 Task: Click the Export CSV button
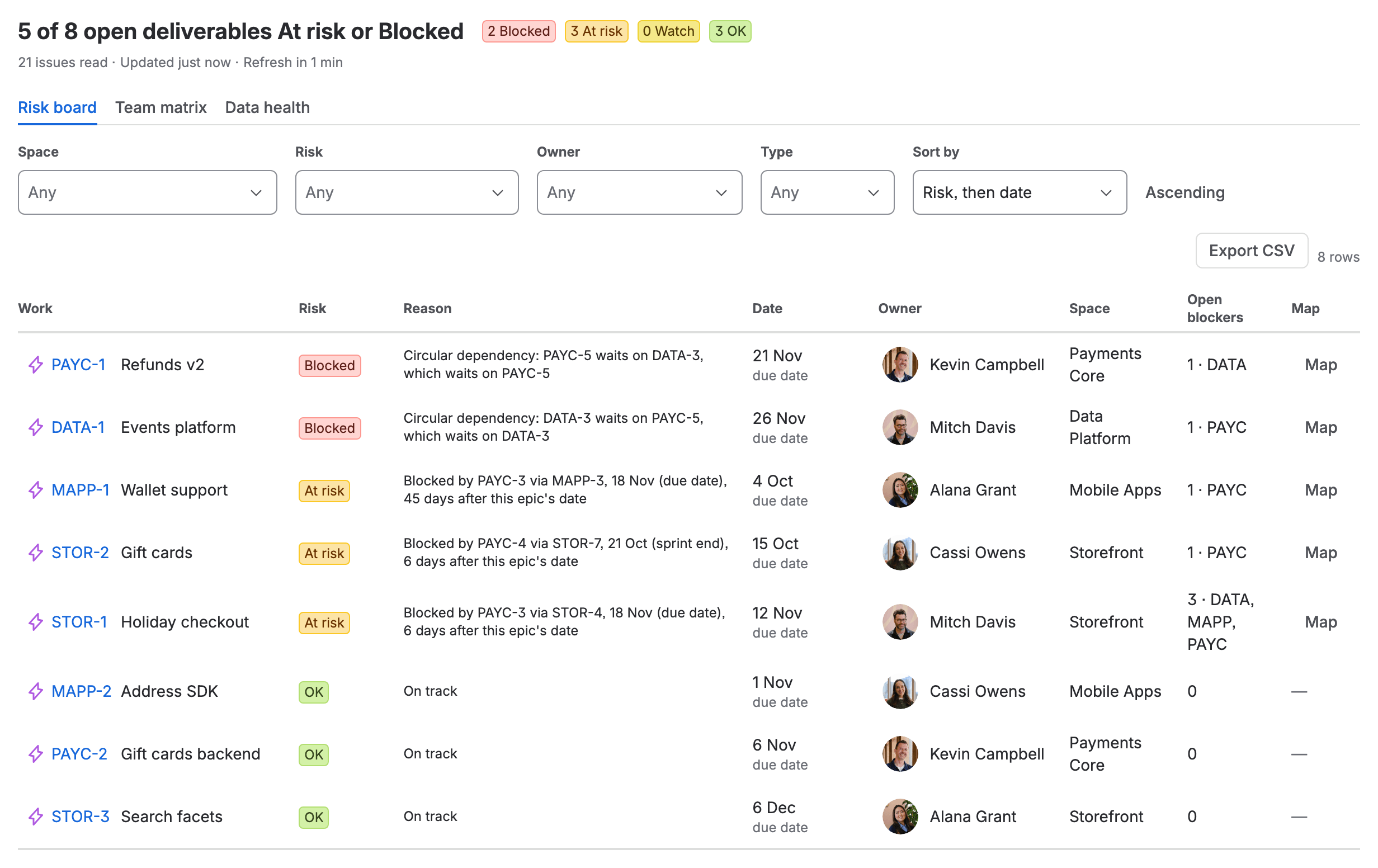click(x=1252, y=251)
